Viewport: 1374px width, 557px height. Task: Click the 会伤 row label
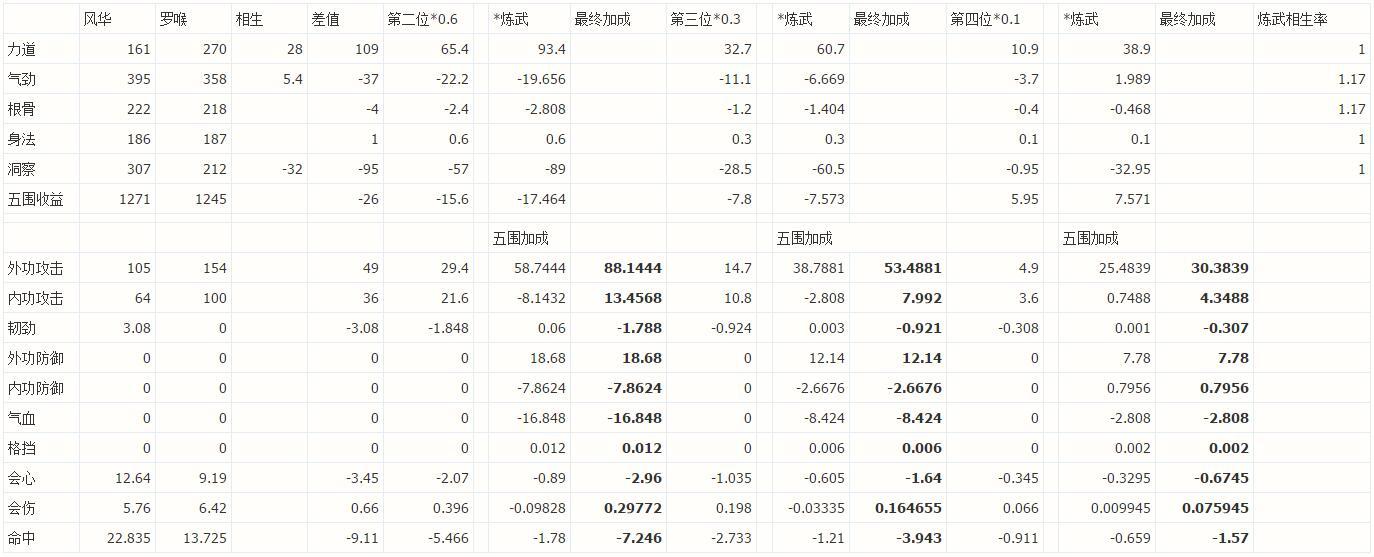click(22, 508)
